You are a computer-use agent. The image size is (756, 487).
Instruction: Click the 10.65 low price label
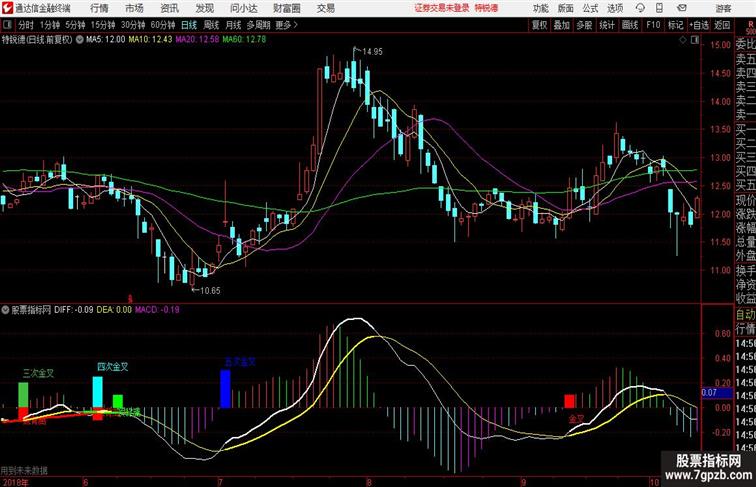coord(210,291)
